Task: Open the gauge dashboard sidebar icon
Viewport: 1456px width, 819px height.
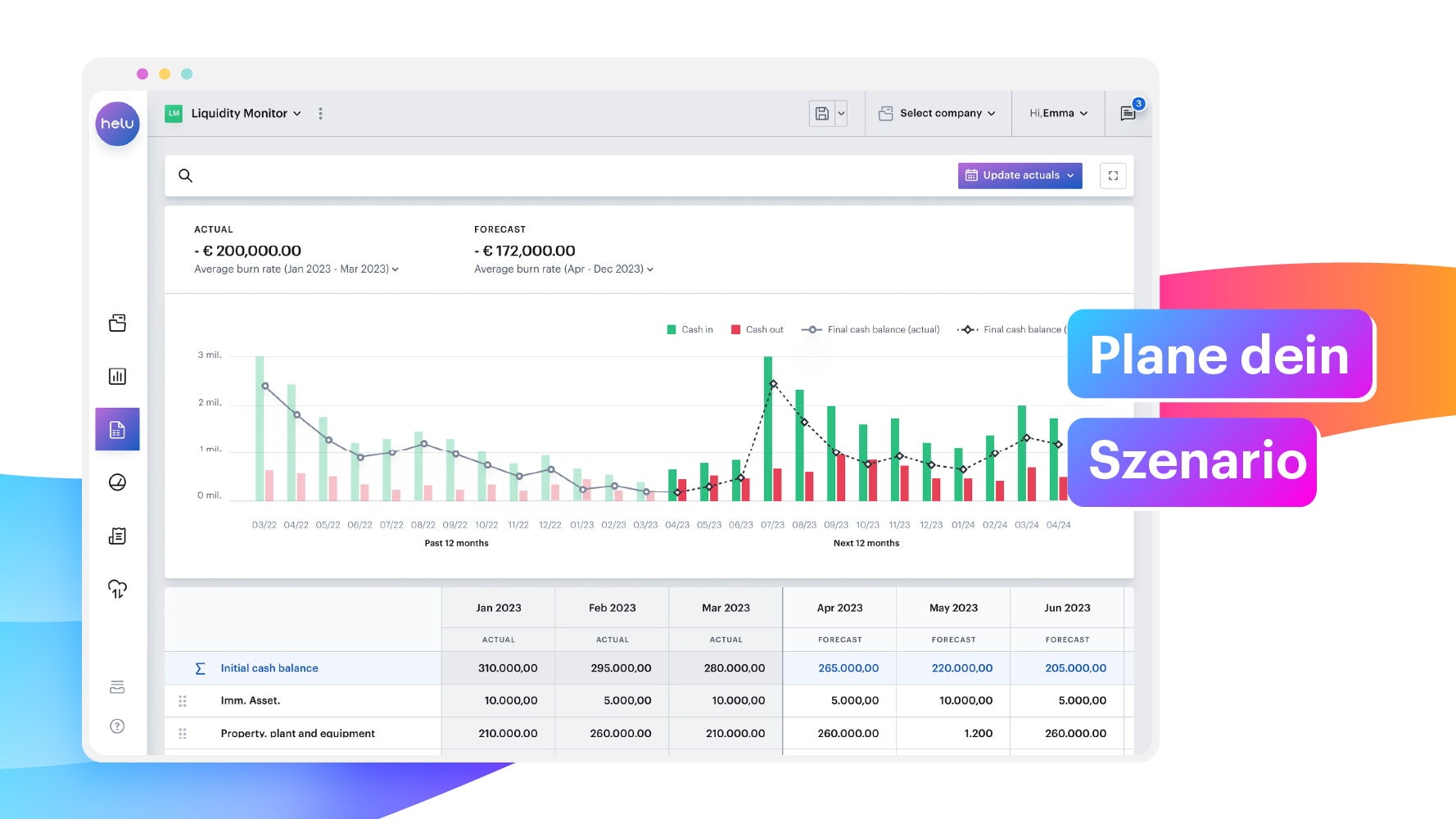Action: 117,482
